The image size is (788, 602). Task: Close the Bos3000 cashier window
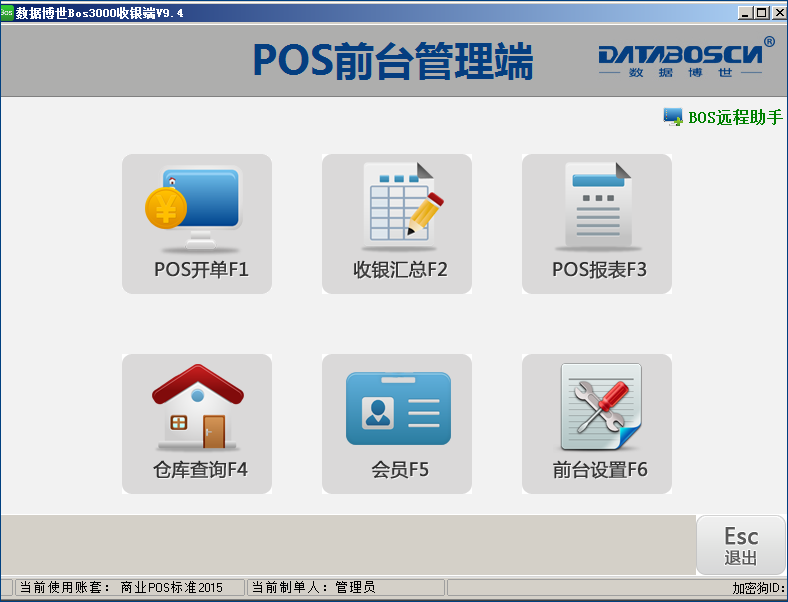pos(779,13)
